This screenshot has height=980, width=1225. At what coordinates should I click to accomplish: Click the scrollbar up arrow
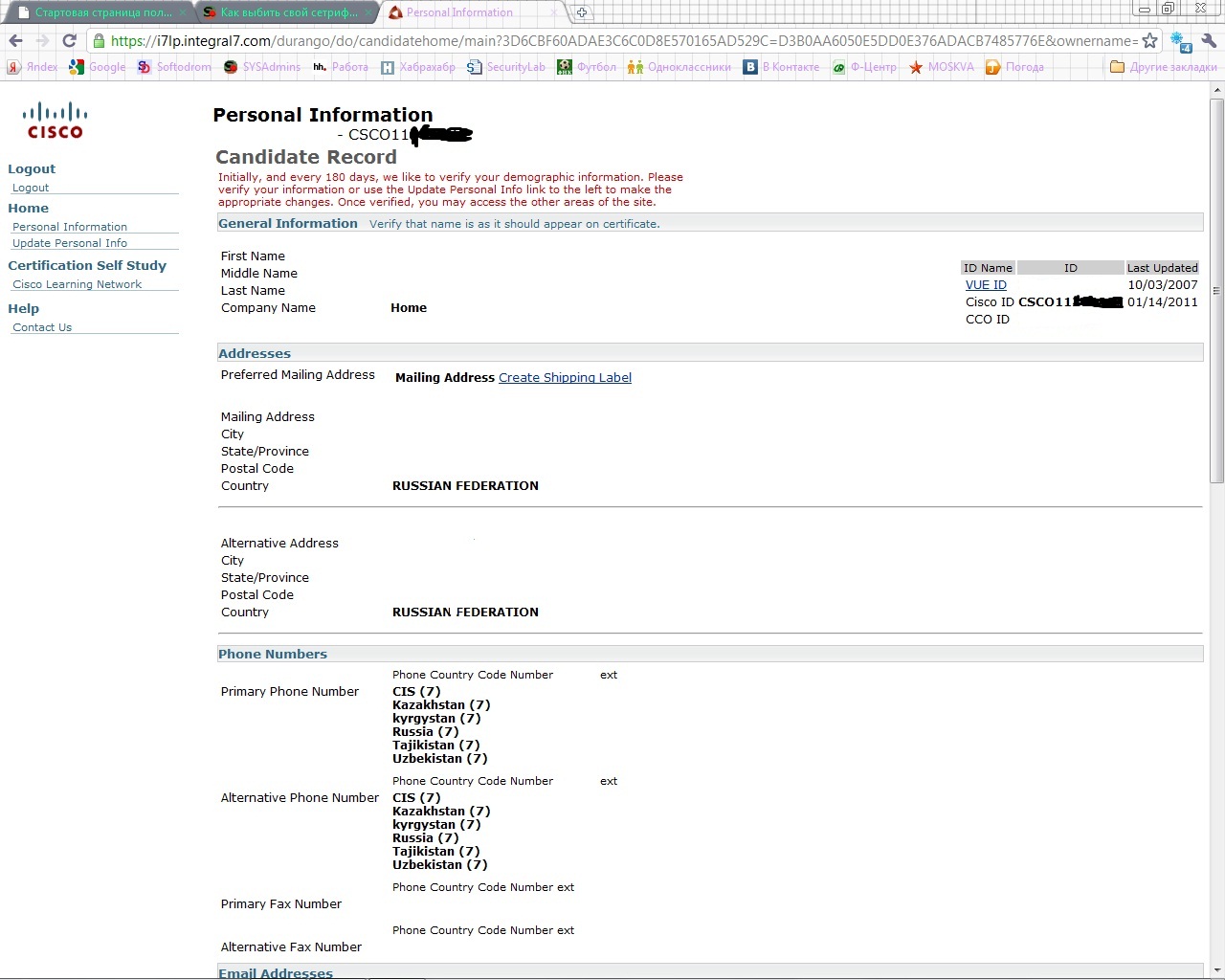(x=1216, y=90)
